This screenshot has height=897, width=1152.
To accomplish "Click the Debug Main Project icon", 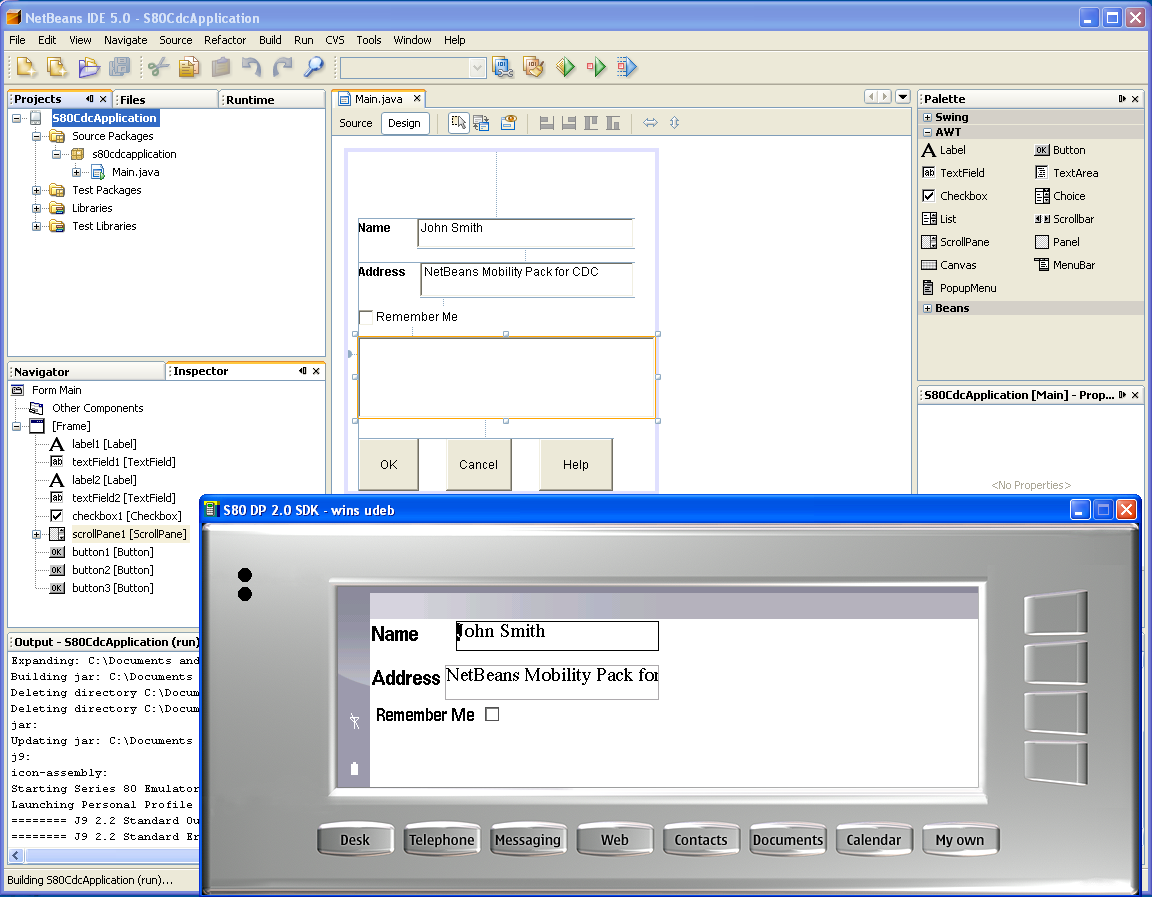I will [x=597, y=68].
